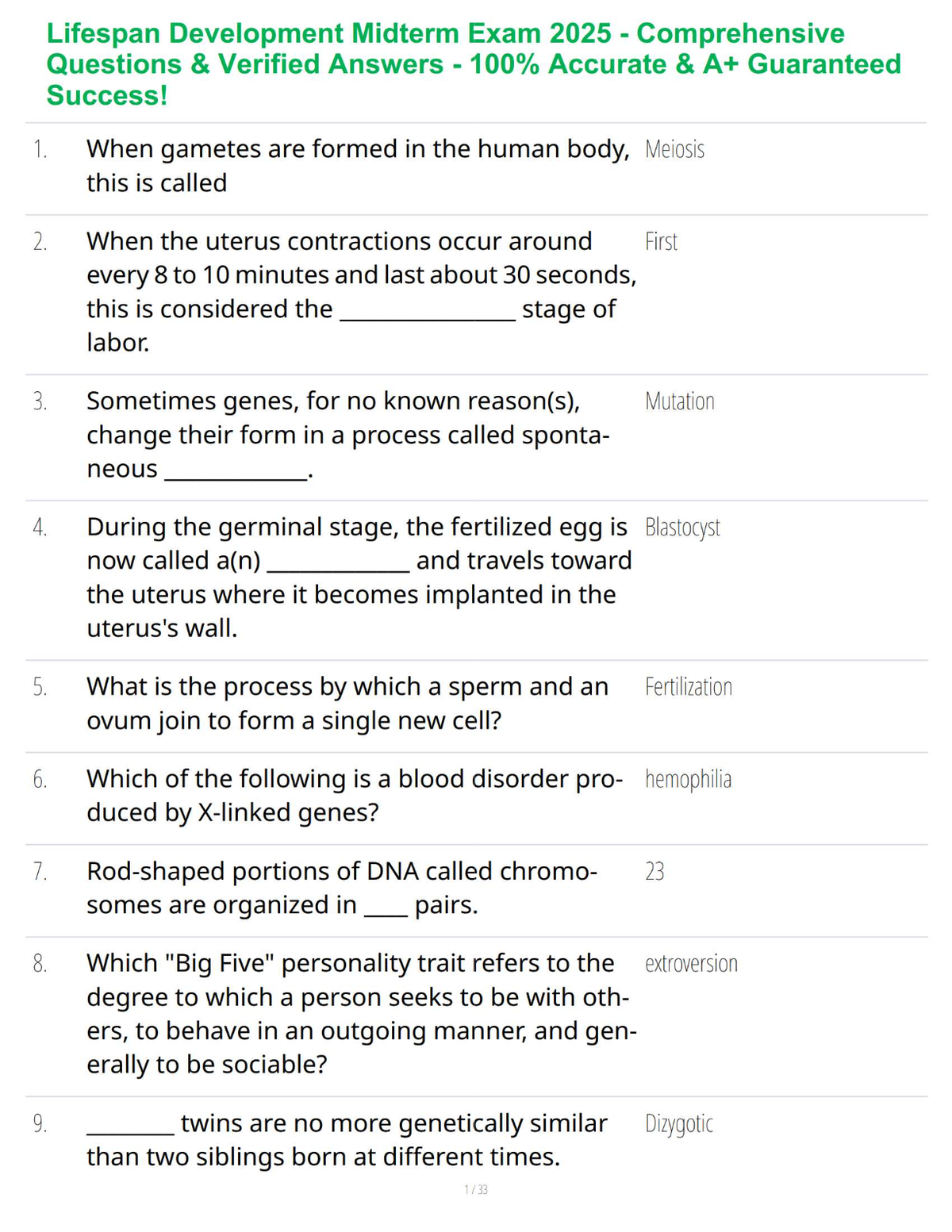Select the answer '23' for chromosome pairs
Screen dimensions: 952x1232
[x=654, y=872]
